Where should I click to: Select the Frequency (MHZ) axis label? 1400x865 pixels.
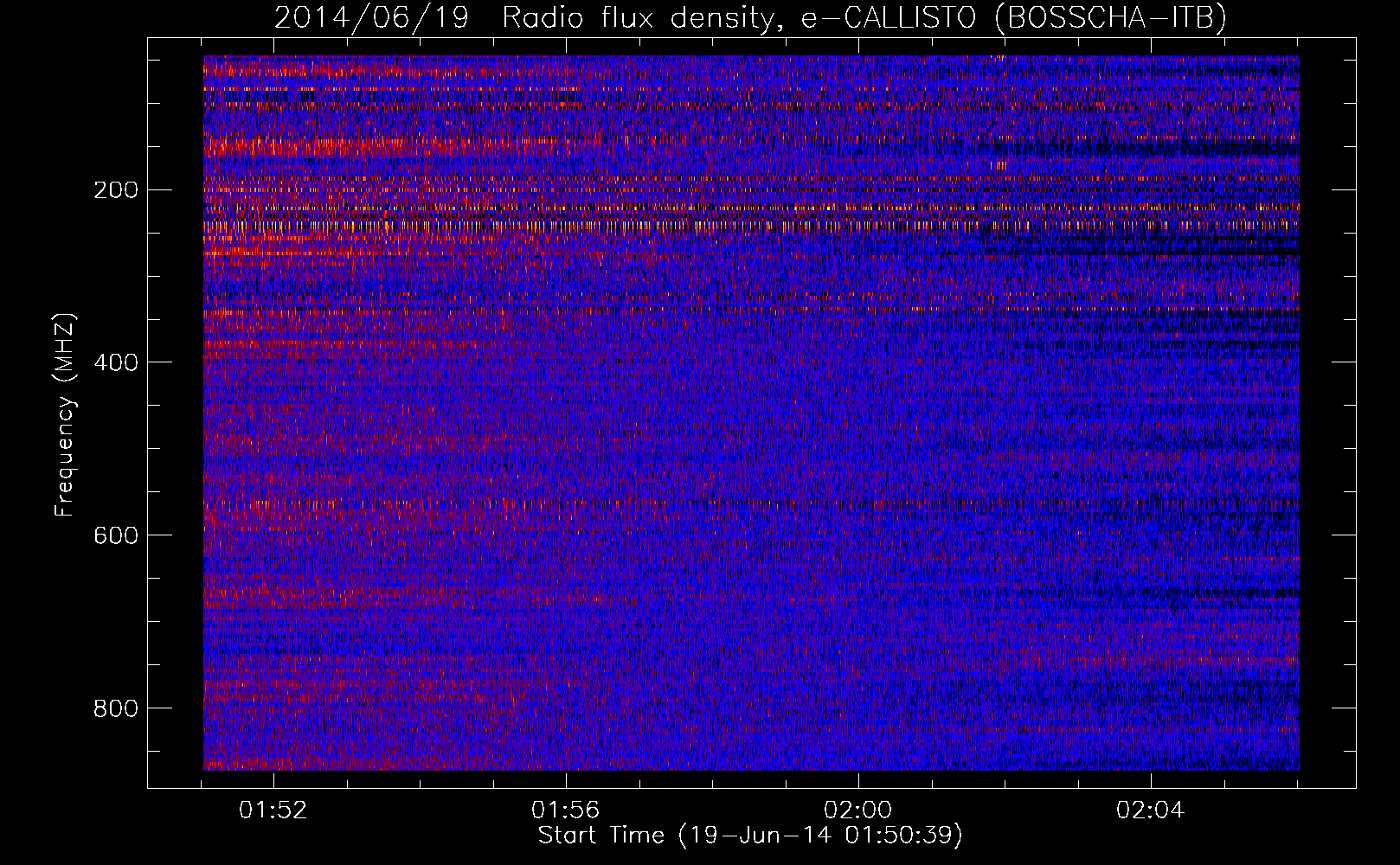click(64, 415)
